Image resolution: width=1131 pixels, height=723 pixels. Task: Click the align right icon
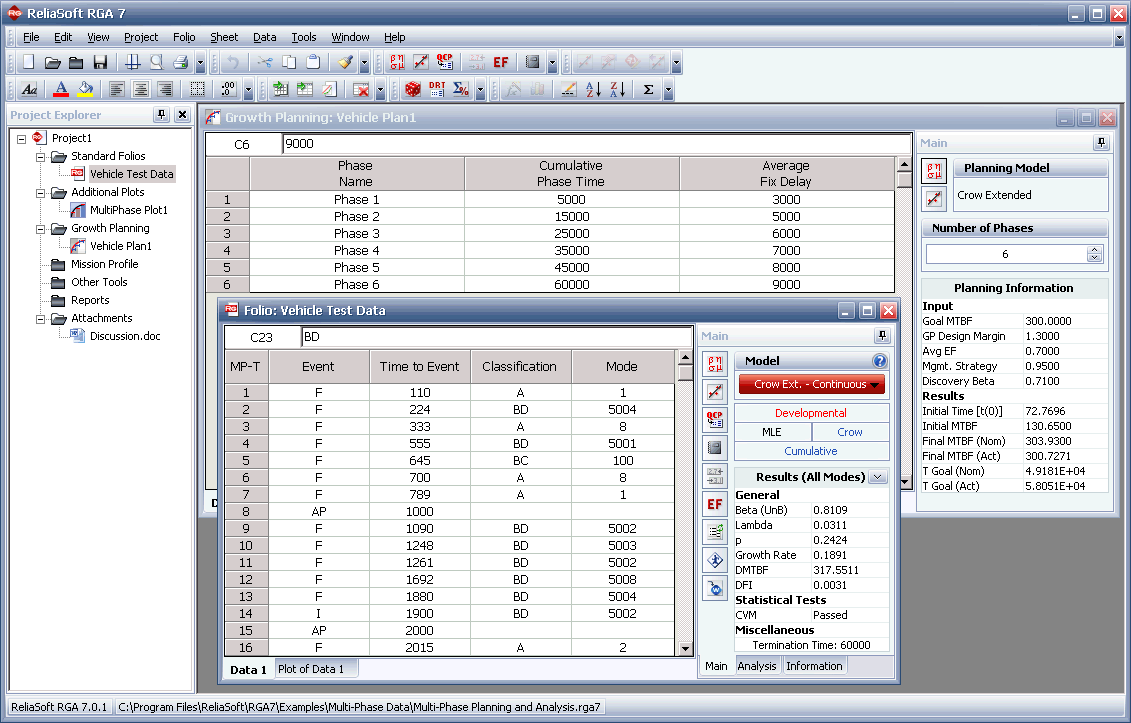(x=164, y=89)
